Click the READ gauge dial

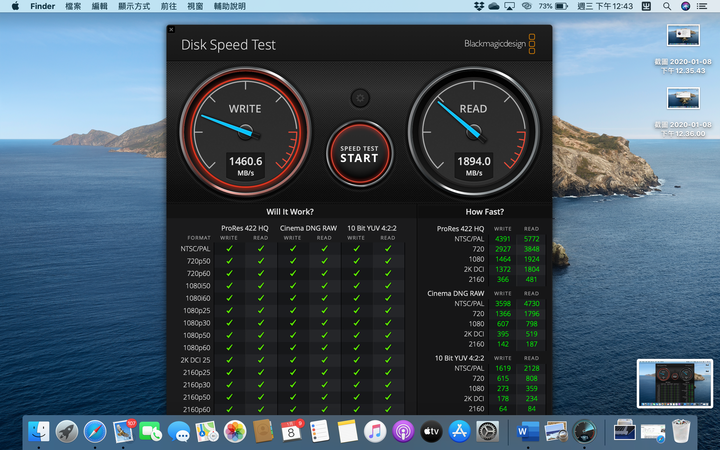[x=474, y=132]
